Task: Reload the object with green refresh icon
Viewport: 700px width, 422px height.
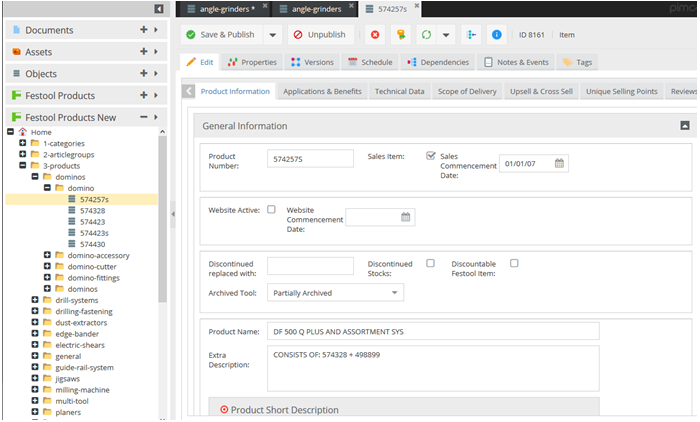Action: point(426,35)
